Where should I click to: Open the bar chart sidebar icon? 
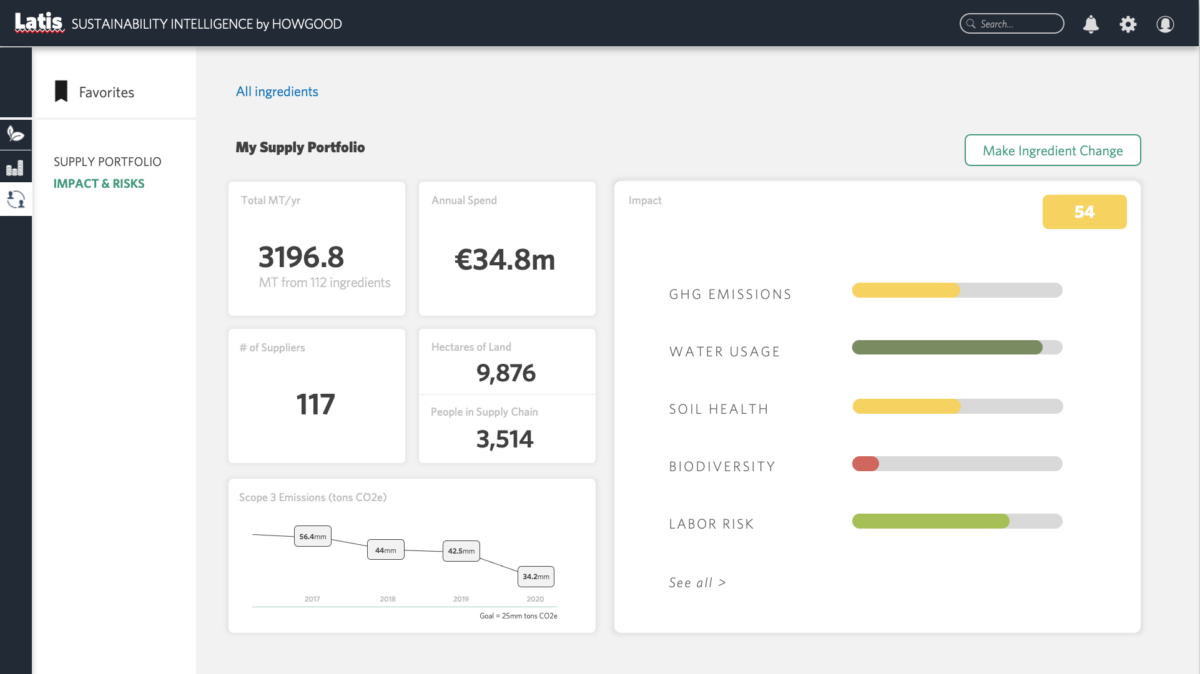[15, 167]
